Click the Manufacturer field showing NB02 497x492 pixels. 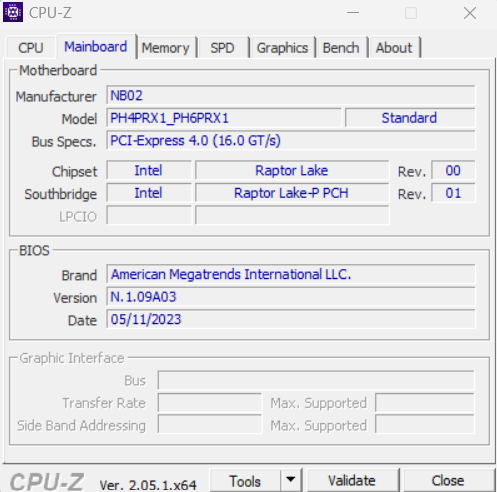(291, 96)
